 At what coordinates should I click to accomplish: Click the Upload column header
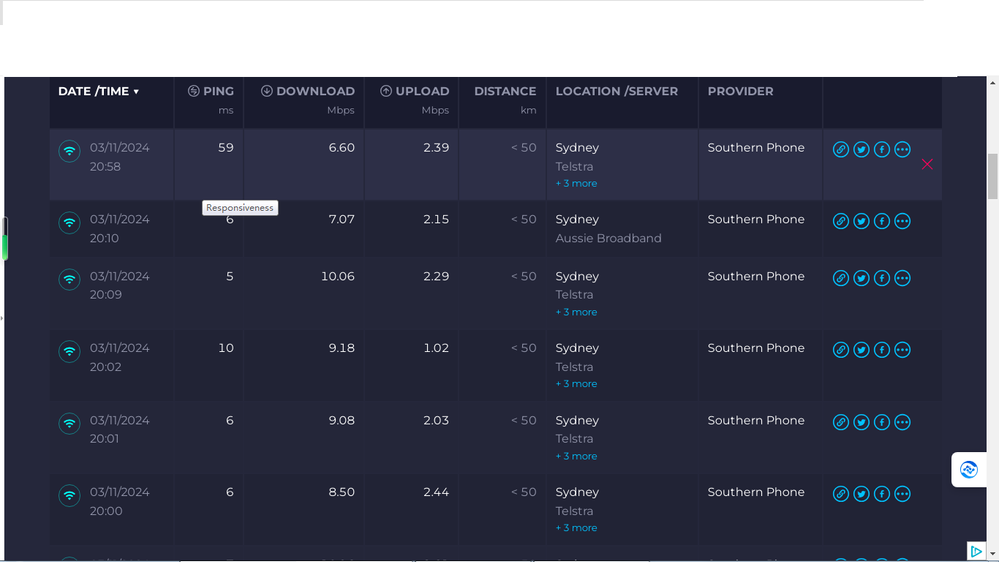click(x=414, y=91)
